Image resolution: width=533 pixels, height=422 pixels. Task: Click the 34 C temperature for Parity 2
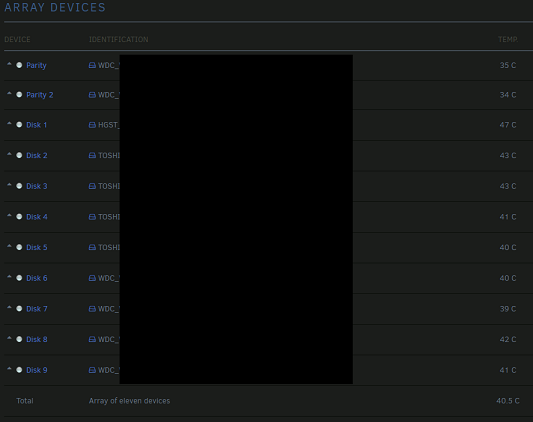[508, 95]
